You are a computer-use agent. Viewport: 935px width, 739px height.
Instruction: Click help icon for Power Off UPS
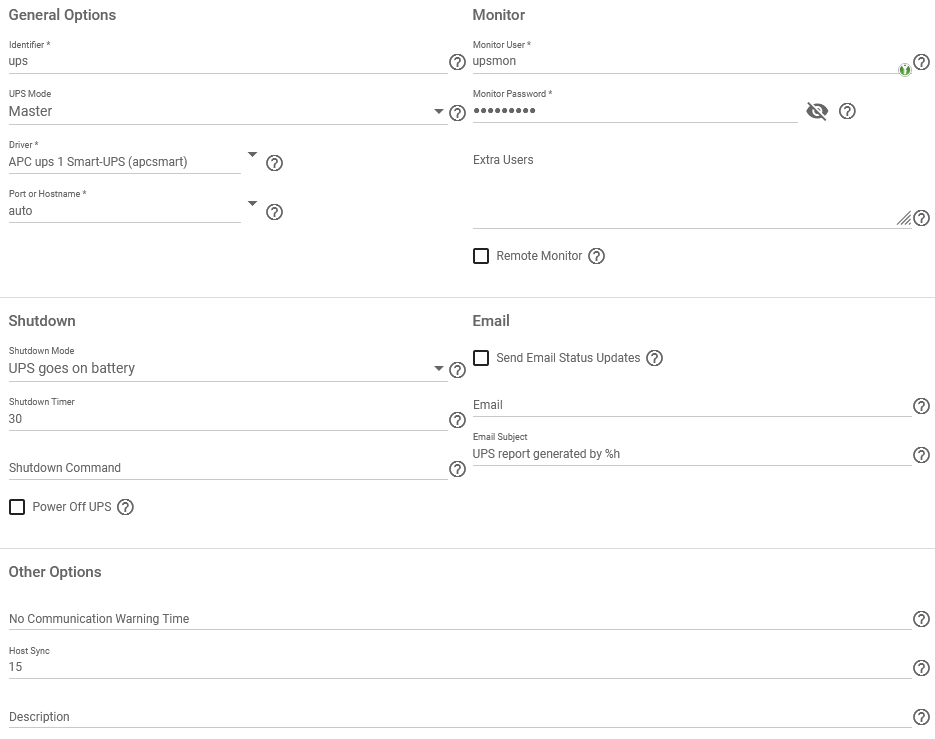125,507
